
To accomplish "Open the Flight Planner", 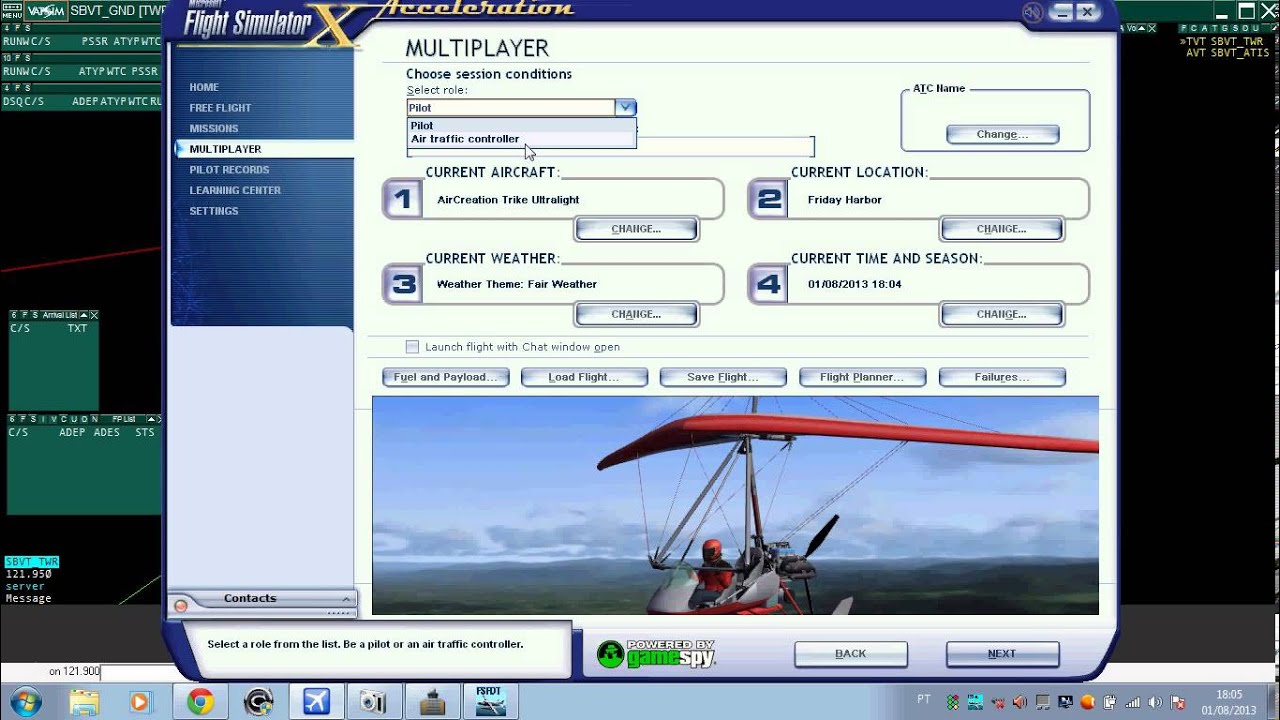I will 862,377.
